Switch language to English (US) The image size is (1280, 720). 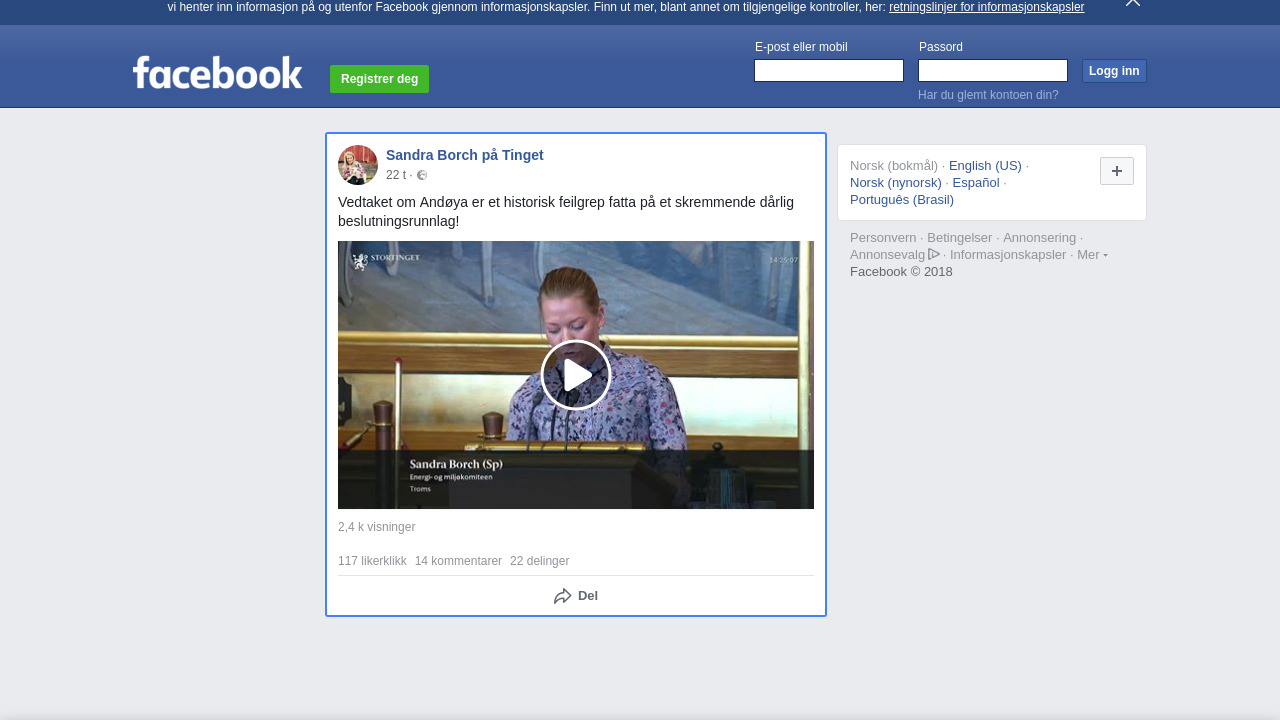985,166
